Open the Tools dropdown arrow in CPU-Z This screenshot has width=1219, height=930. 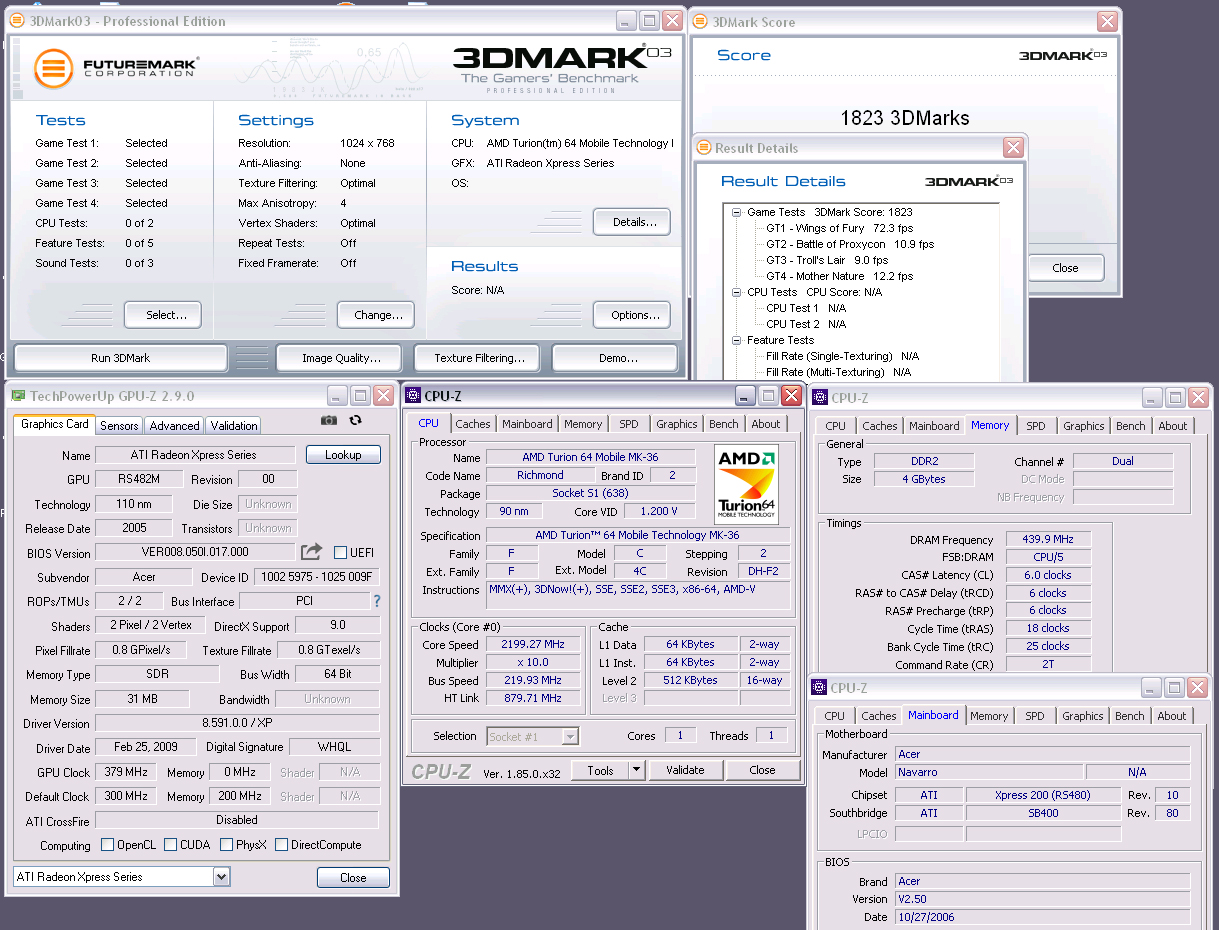(x=636, y=770)
